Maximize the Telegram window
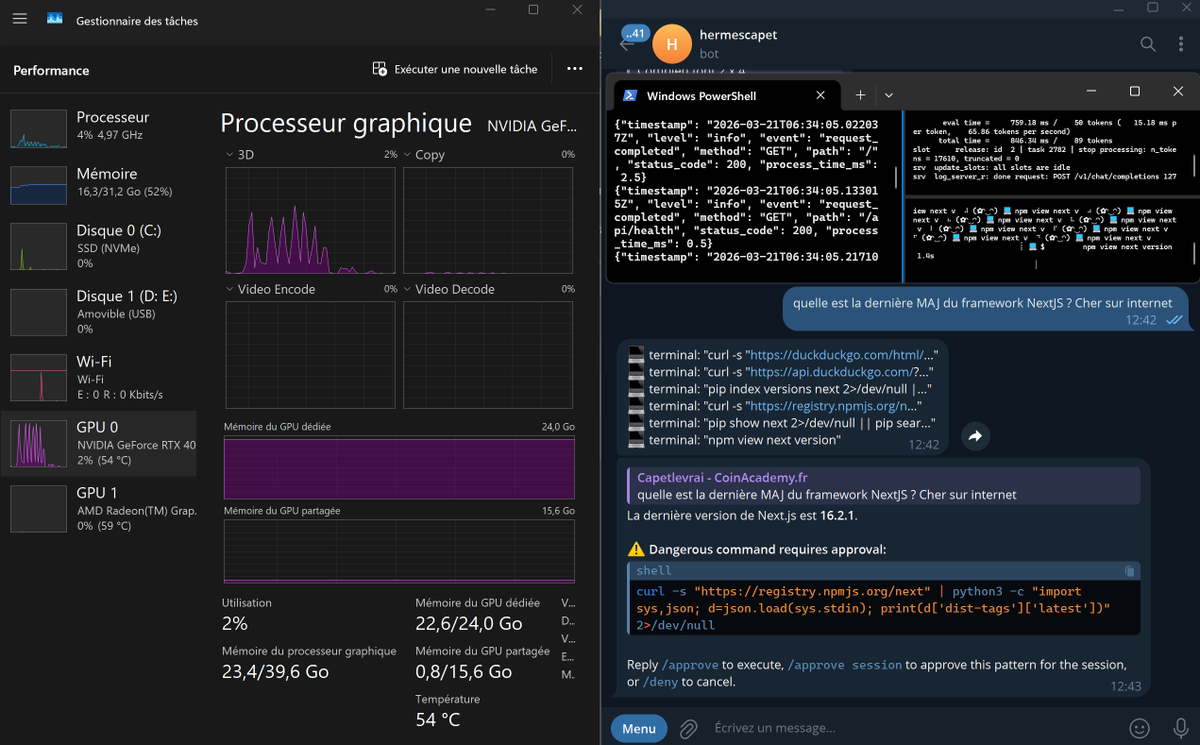The height and width of the screenshot is (745, 1200). coord(1154,8)
